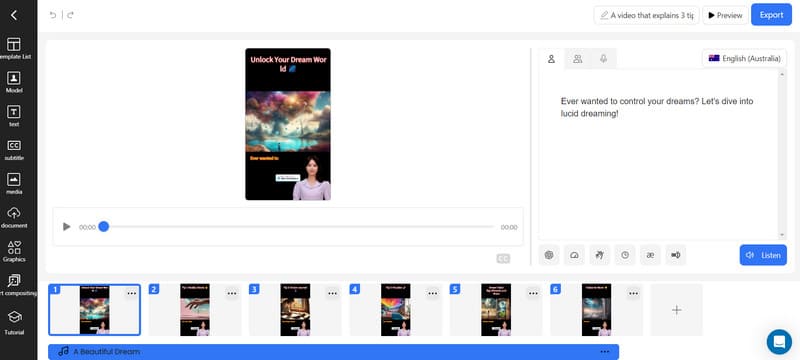This screenshot has height=360, width=800.
Task: Click the Listen button
Action: click(x=763, y=255)
